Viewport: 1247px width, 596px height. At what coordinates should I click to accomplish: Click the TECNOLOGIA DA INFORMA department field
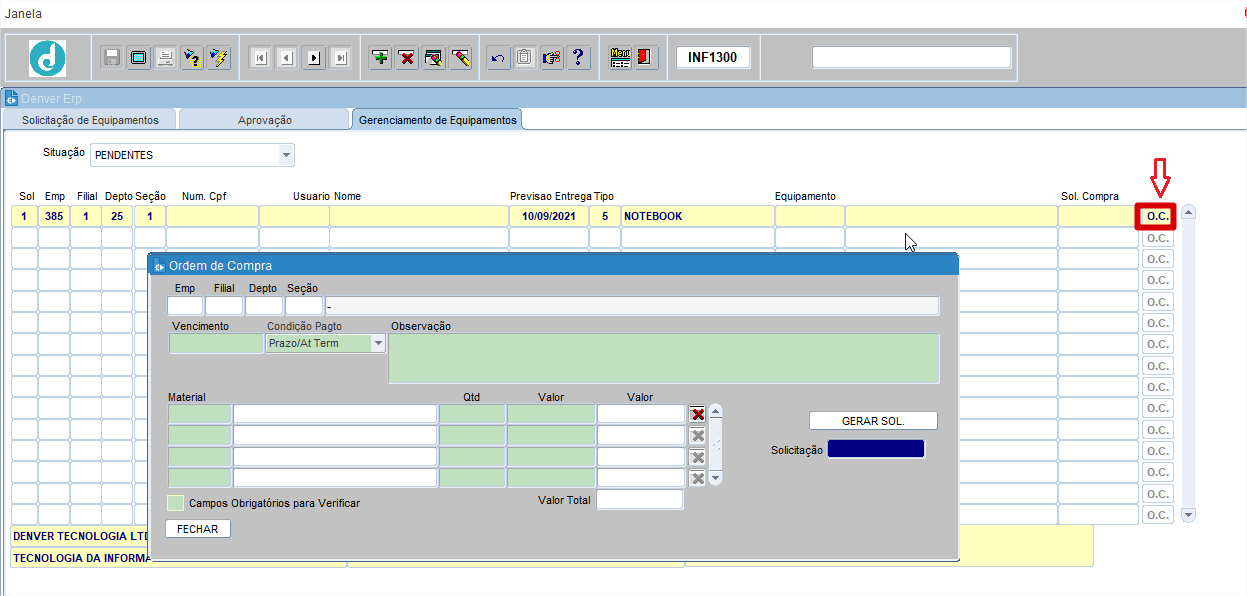pyautogui.click(x=79, y=558)
